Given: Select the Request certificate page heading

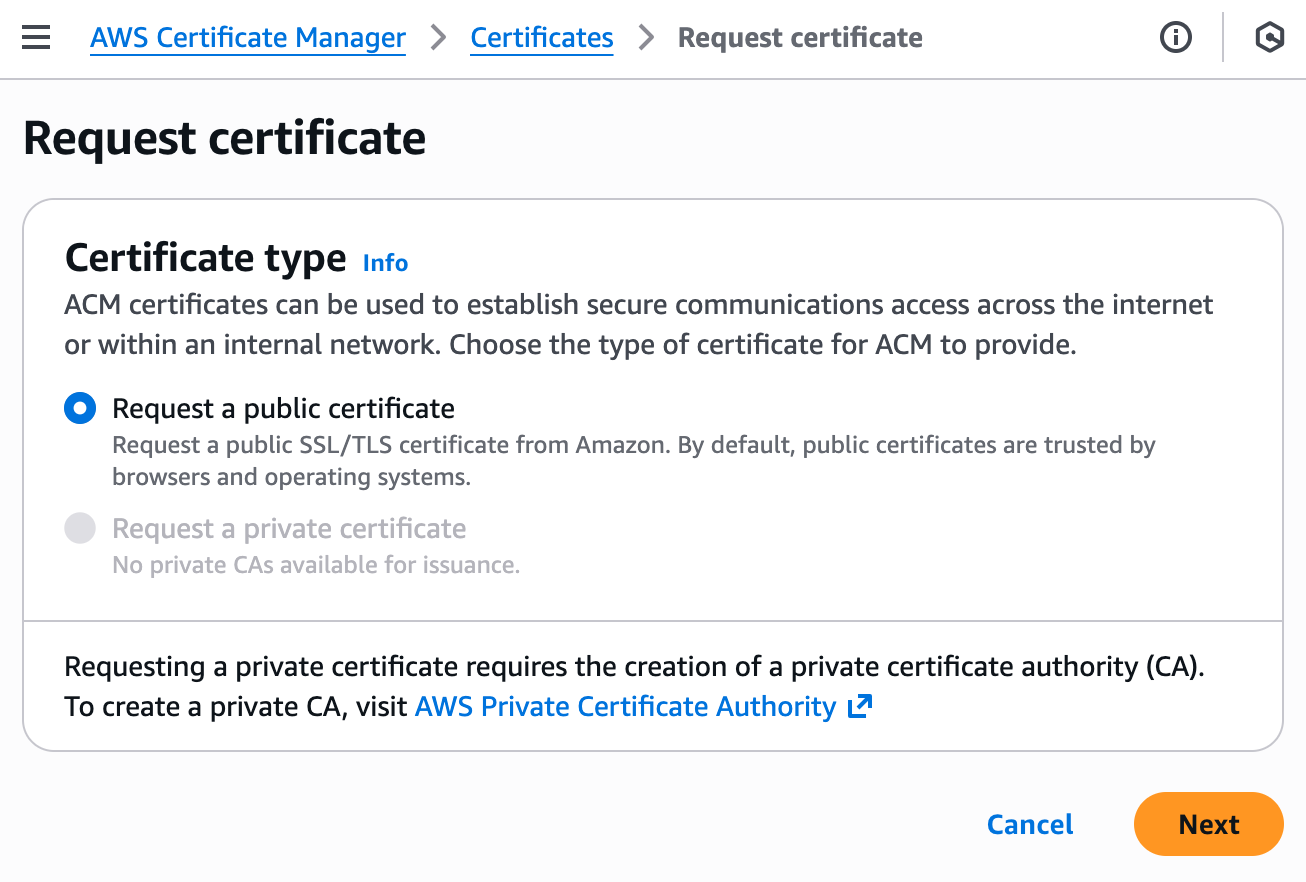Looking at the screenshot, I should point(225,137).
